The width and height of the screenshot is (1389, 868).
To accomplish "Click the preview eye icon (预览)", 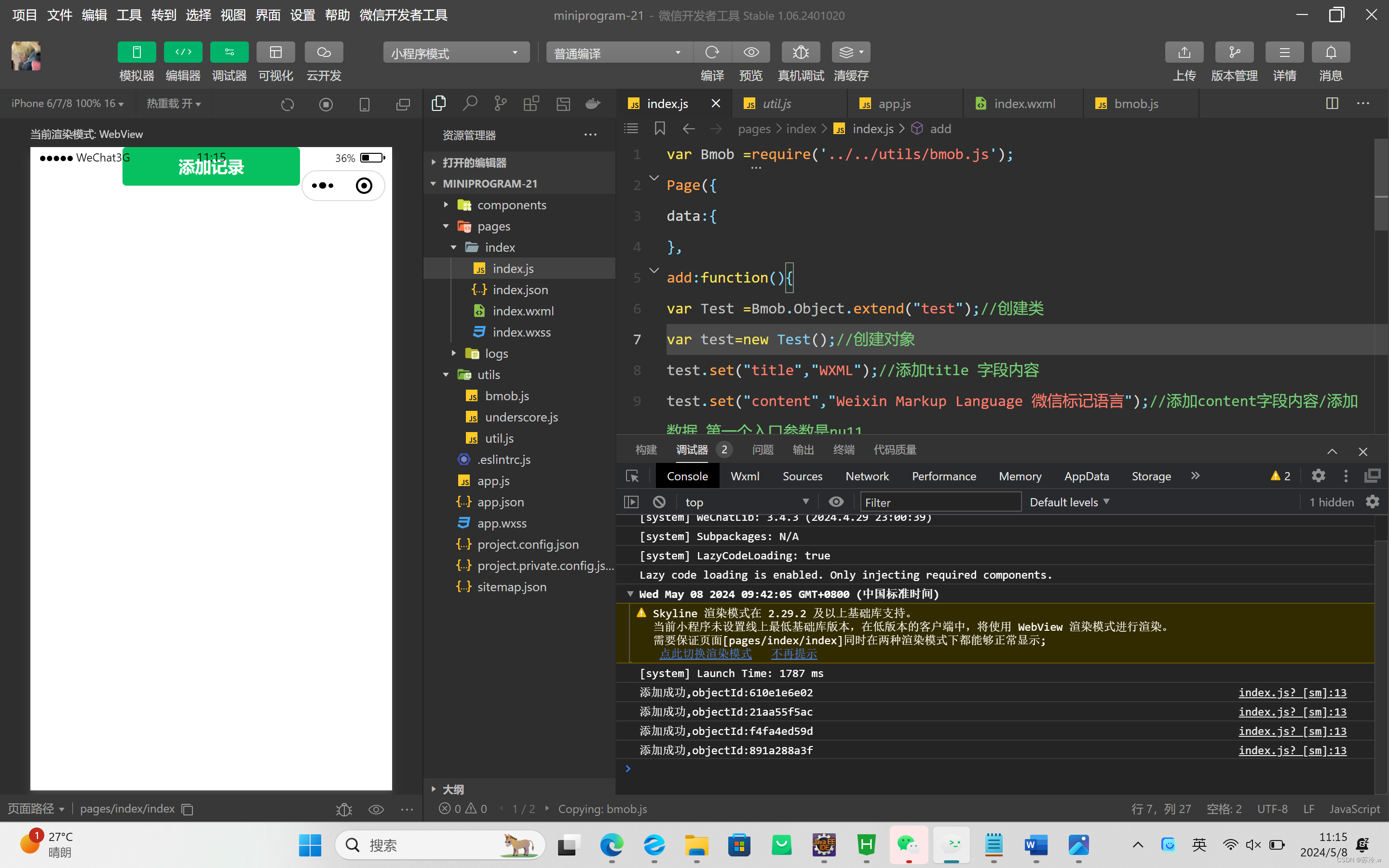I will pos(751,52).
